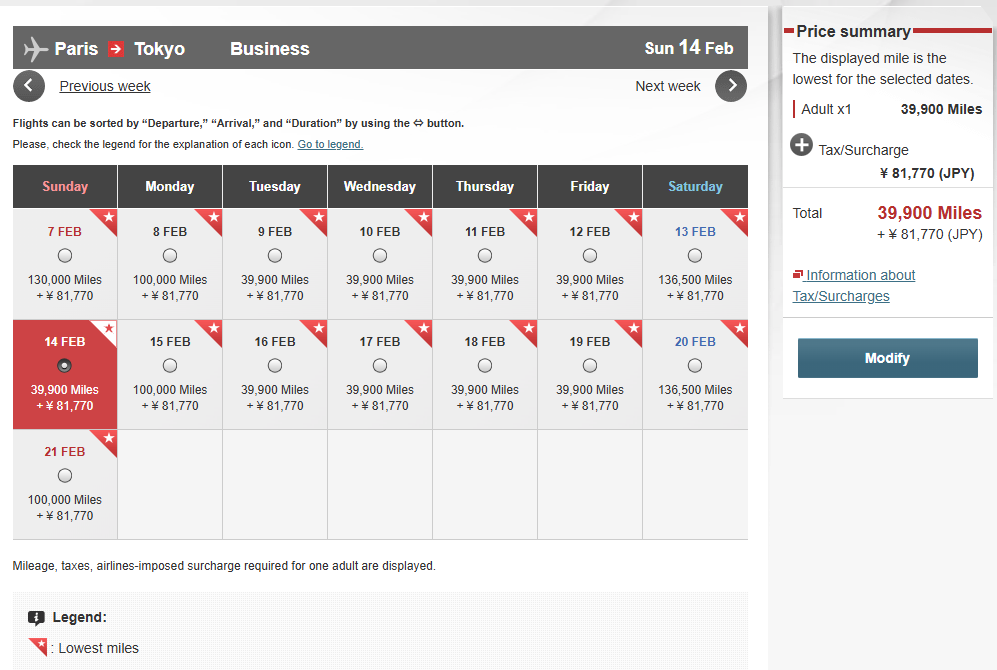Click the Legend info icon
Image resolution: width=997 pixels, height=670 pixels.
point(36,617)
